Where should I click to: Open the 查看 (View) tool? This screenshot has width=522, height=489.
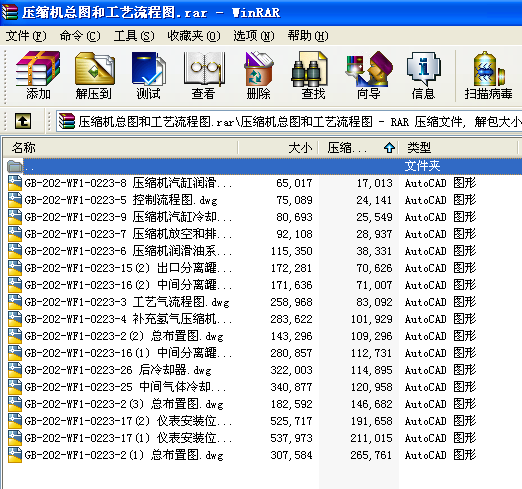tap(204, 75)
